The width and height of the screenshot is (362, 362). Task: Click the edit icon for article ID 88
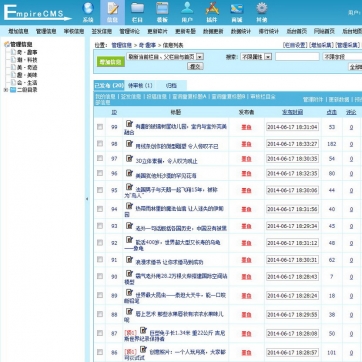tap(129, 311)
